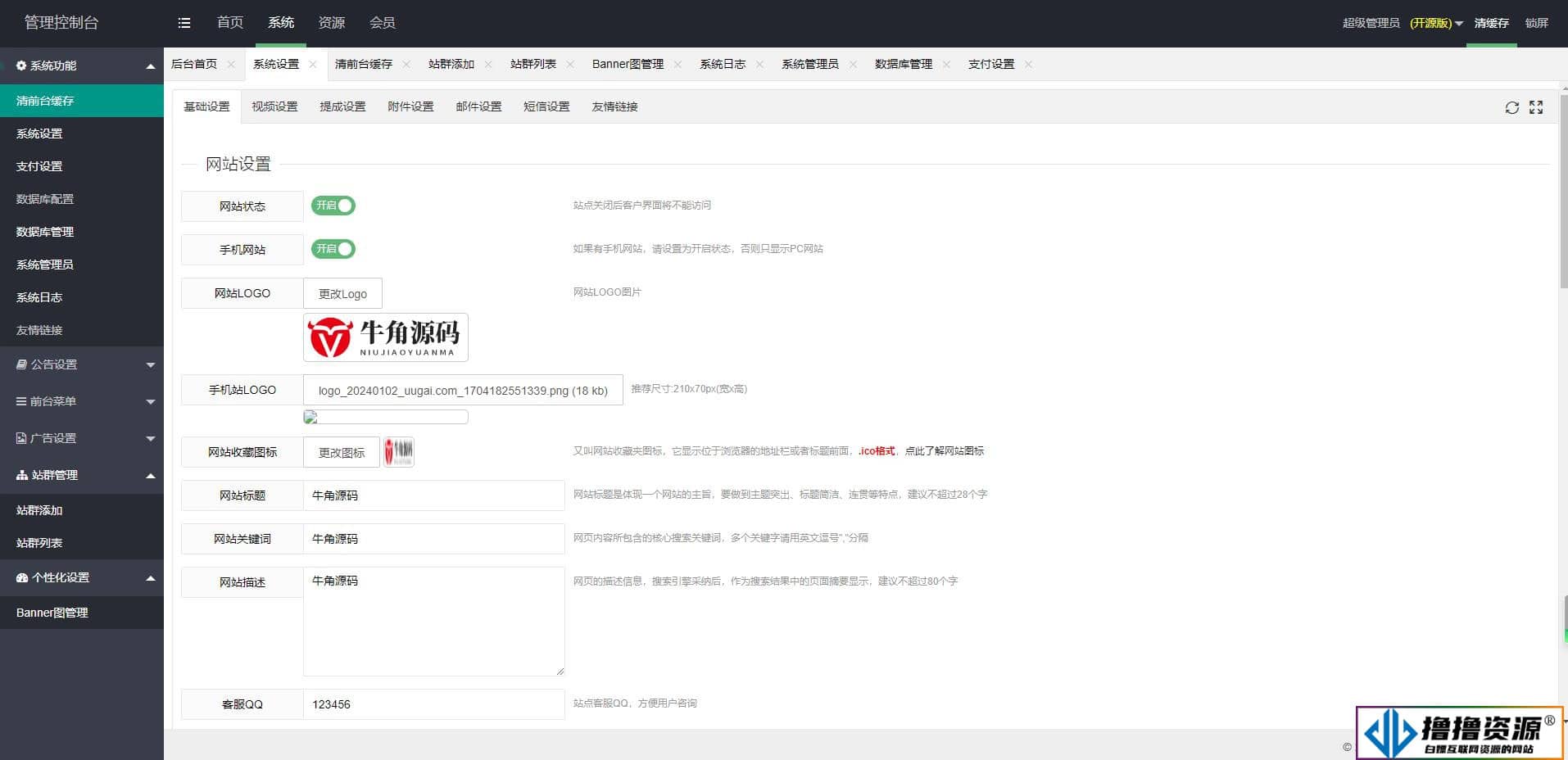Open 站群列表 in the sidebar

click(82, 543)
